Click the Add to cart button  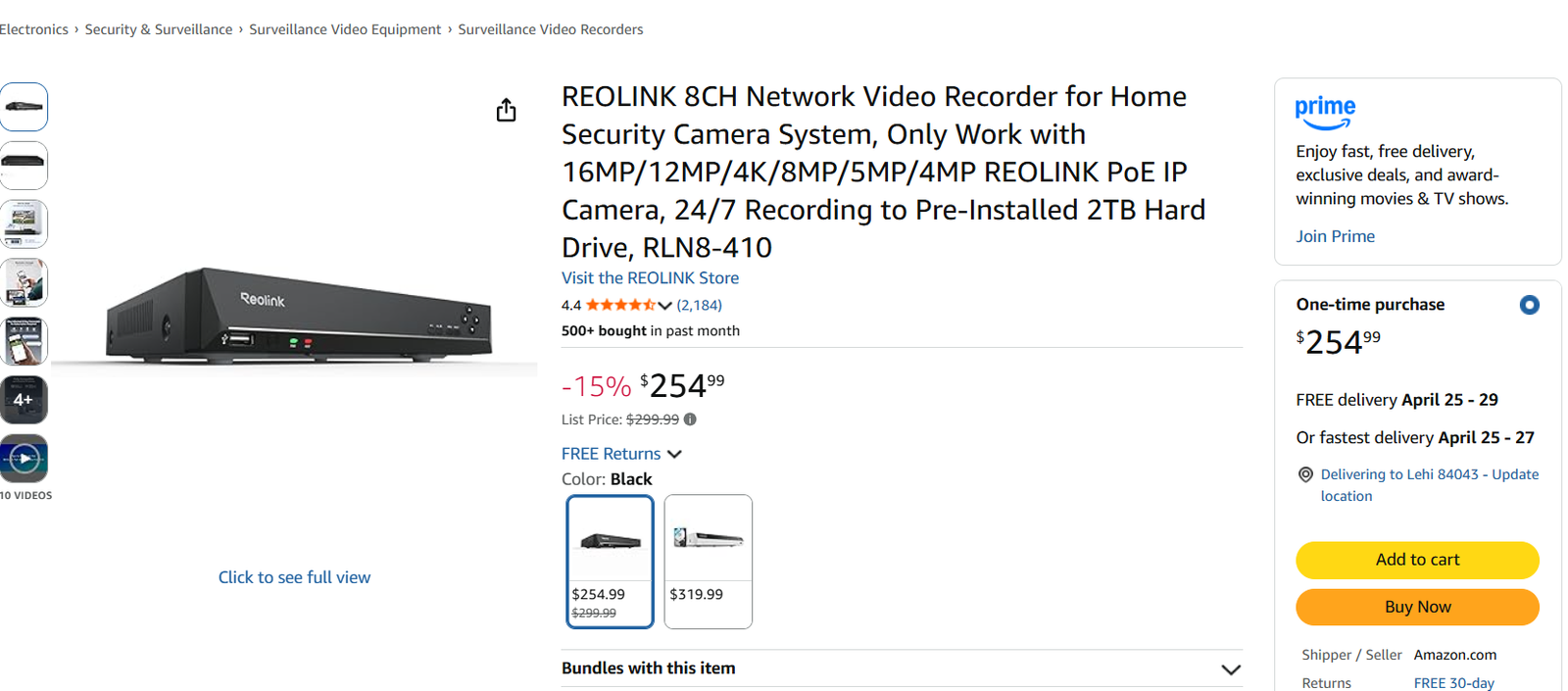pos(1417,560)
